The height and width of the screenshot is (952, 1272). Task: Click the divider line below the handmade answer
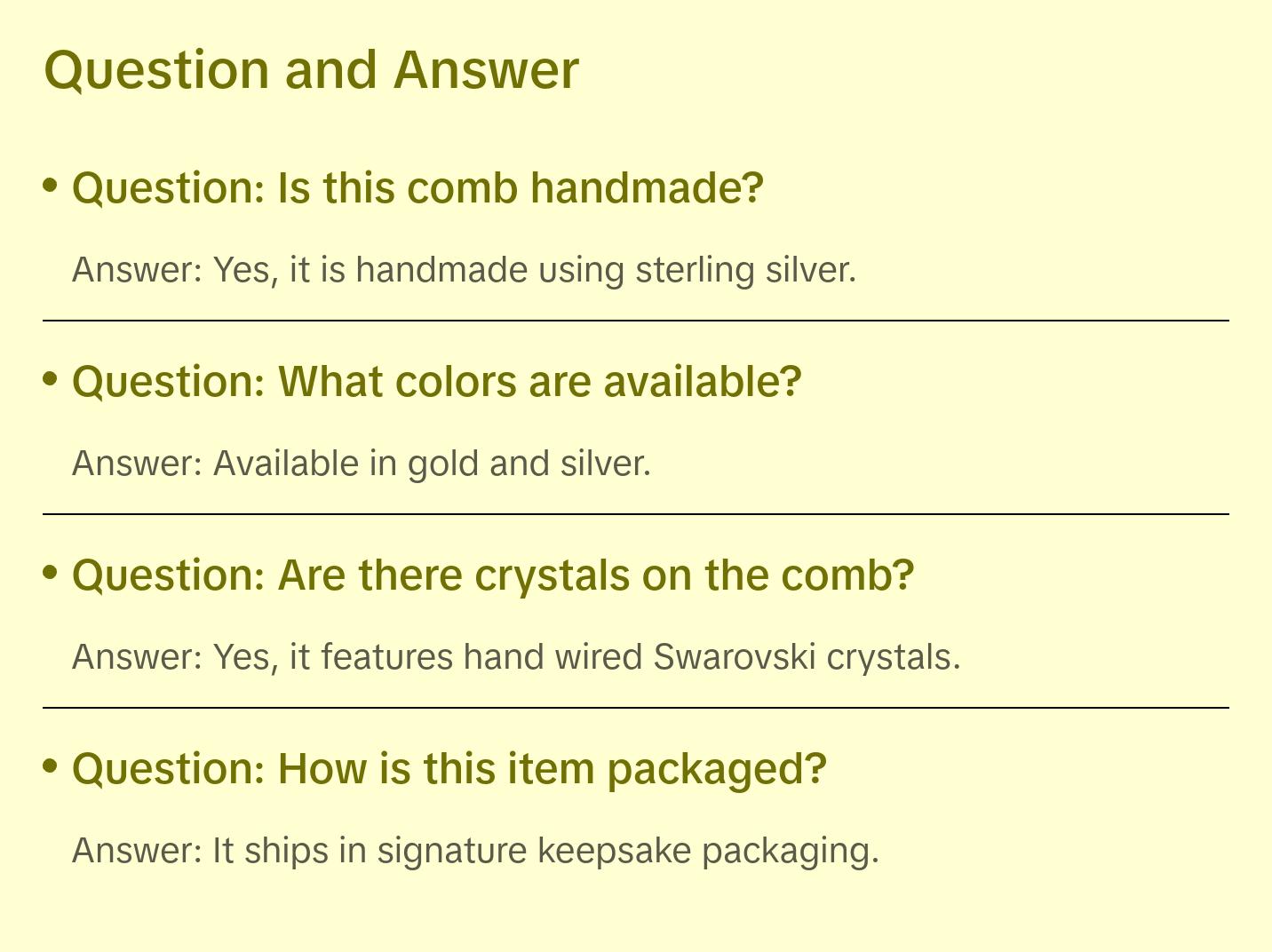[635, 321]
